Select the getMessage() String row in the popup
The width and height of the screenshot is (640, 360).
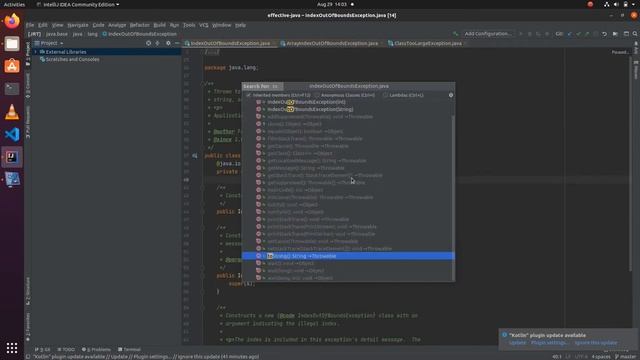348,168
